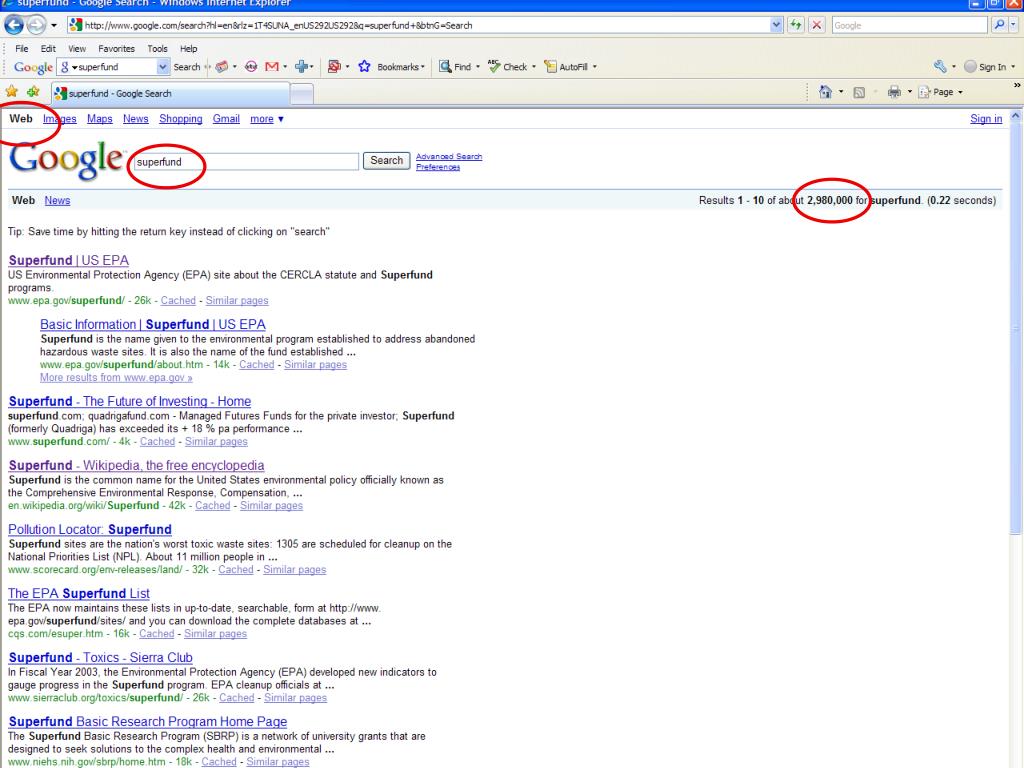Click the Google Toolbar news ticker icon

pos(222,67)
